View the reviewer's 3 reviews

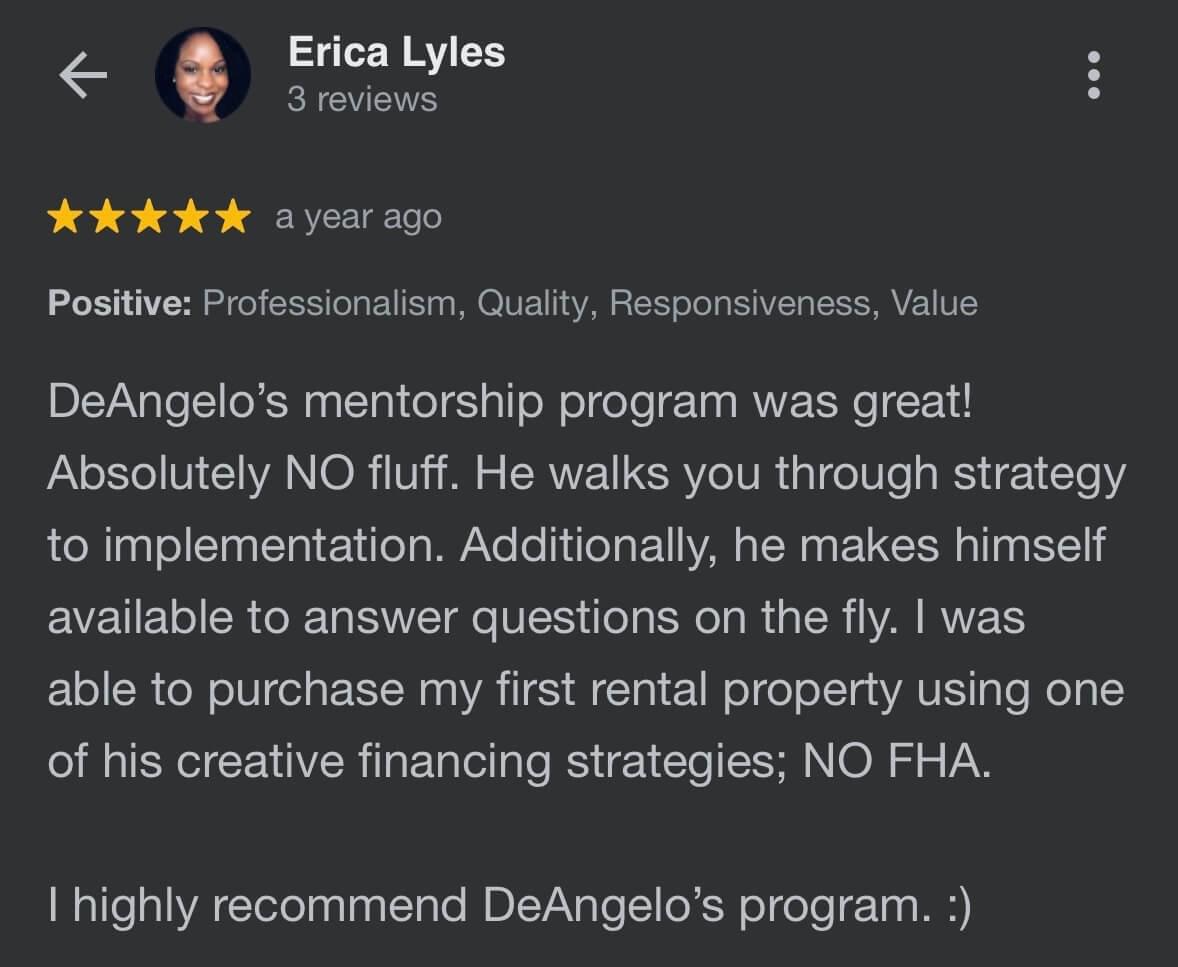click(362, 100)
